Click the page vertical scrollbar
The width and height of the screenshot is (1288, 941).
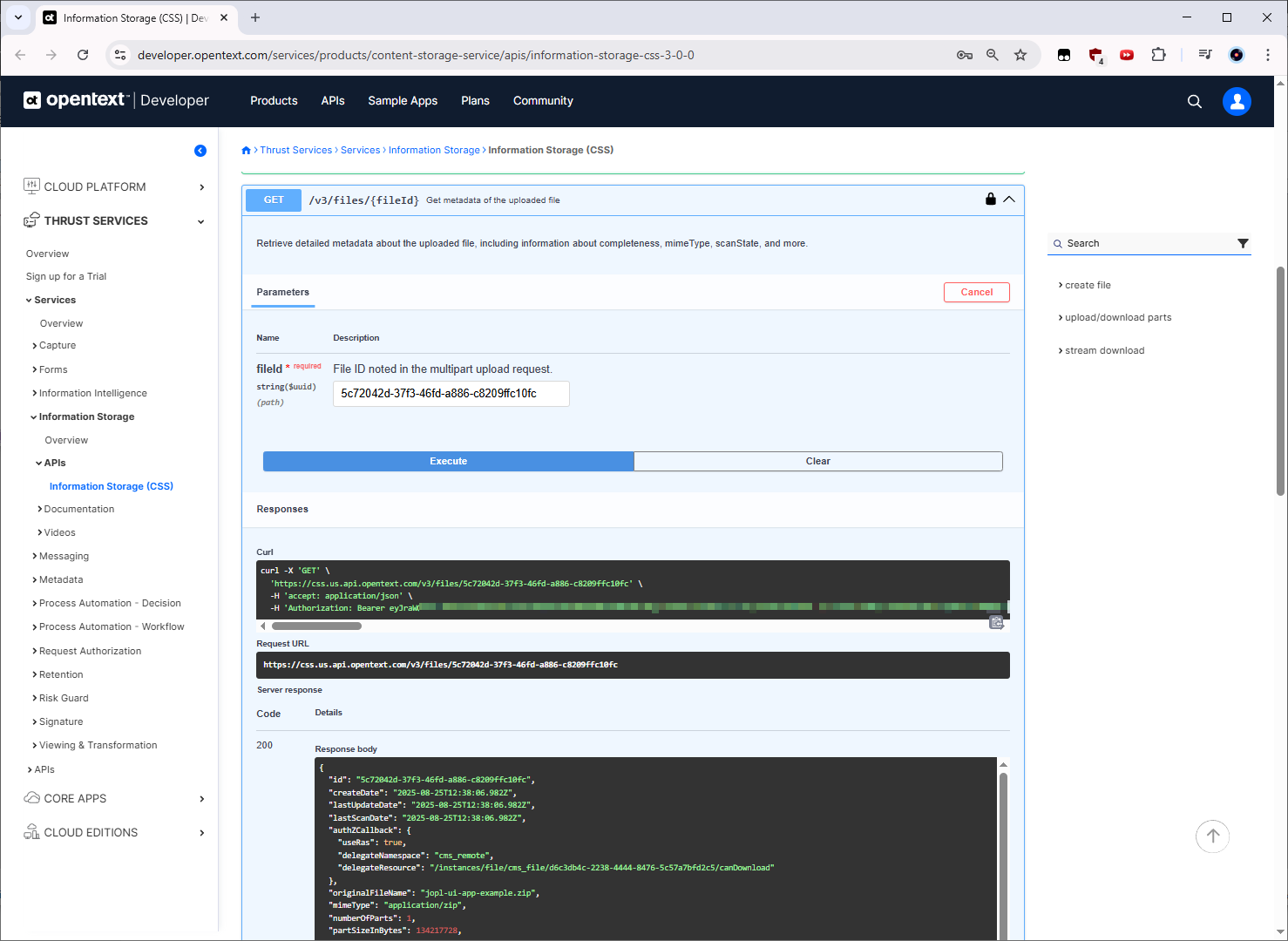point(1280,382)
